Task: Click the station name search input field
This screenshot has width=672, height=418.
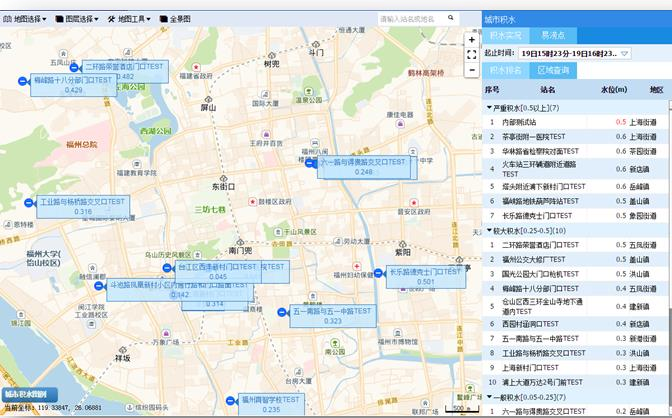Action: tap(420, 19)
